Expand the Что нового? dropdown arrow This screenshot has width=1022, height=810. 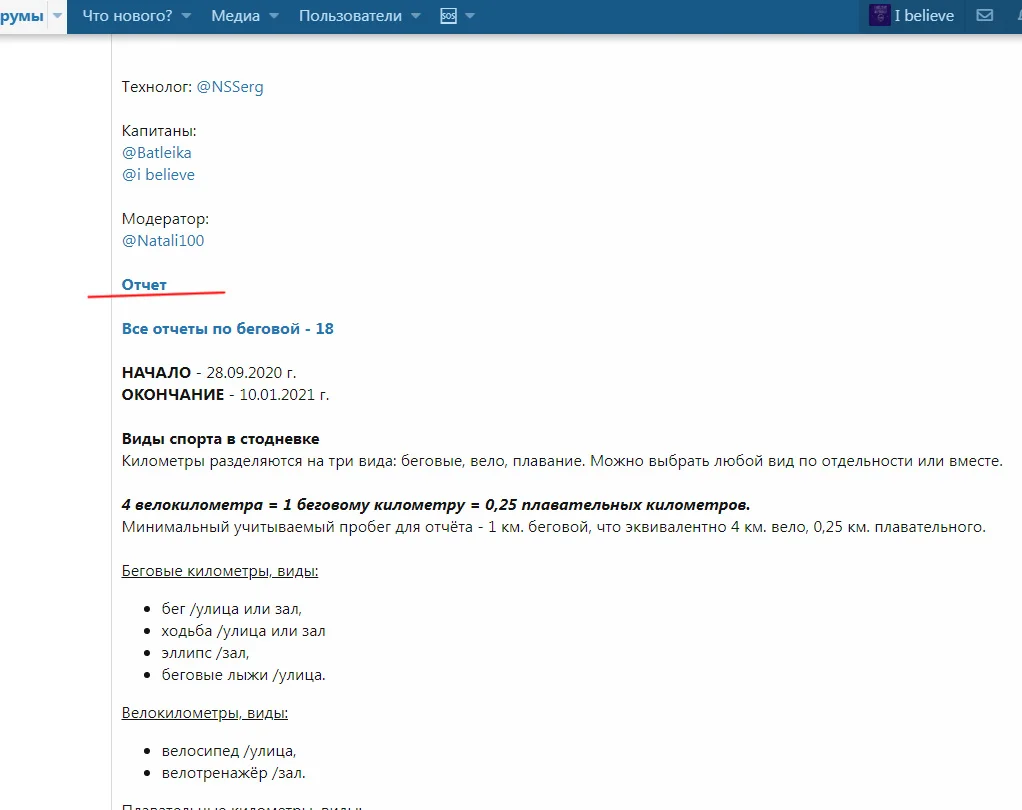point(186,16)
